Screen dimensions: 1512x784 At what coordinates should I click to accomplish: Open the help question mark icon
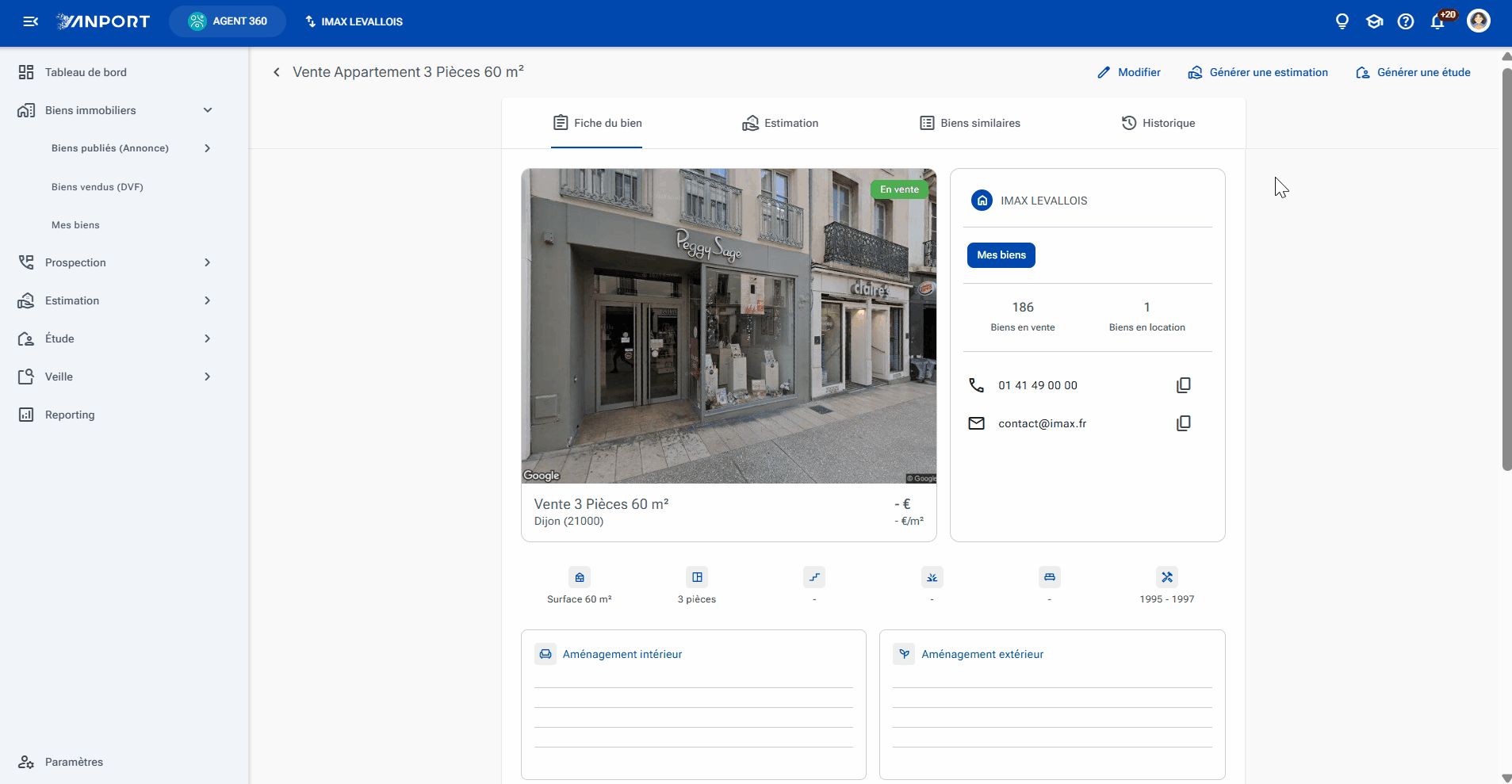[1406, 21]
